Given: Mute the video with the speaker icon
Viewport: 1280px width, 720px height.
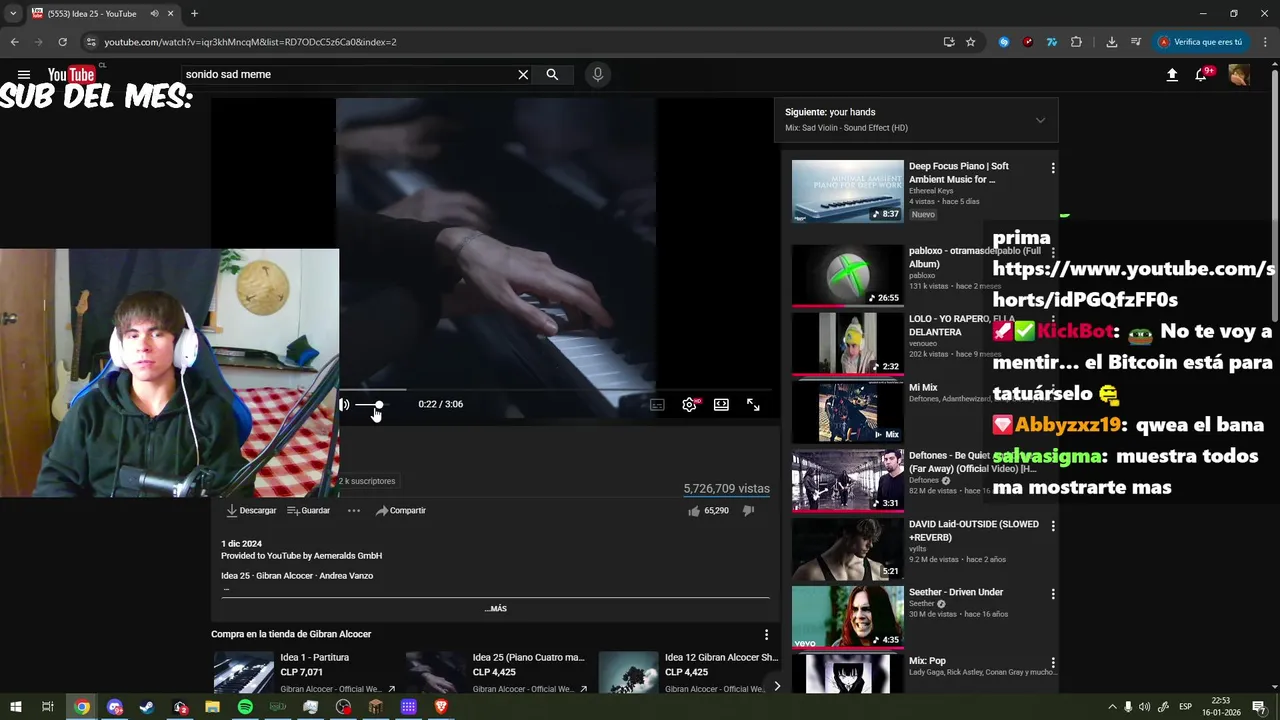Looking at the screenshot, I should (x=344, y=404).
